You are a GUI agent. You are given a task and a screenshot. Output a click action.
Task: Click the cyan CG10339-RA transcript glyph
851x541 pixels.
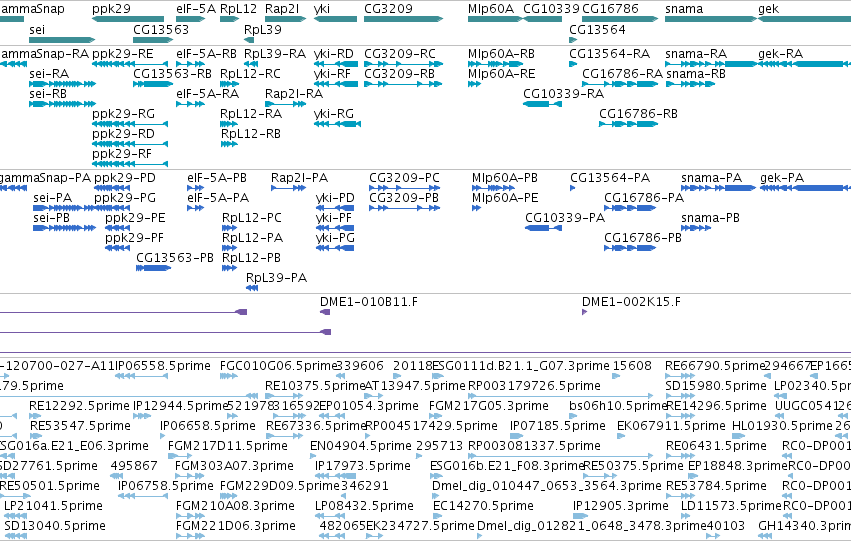[x=542, y=104]
